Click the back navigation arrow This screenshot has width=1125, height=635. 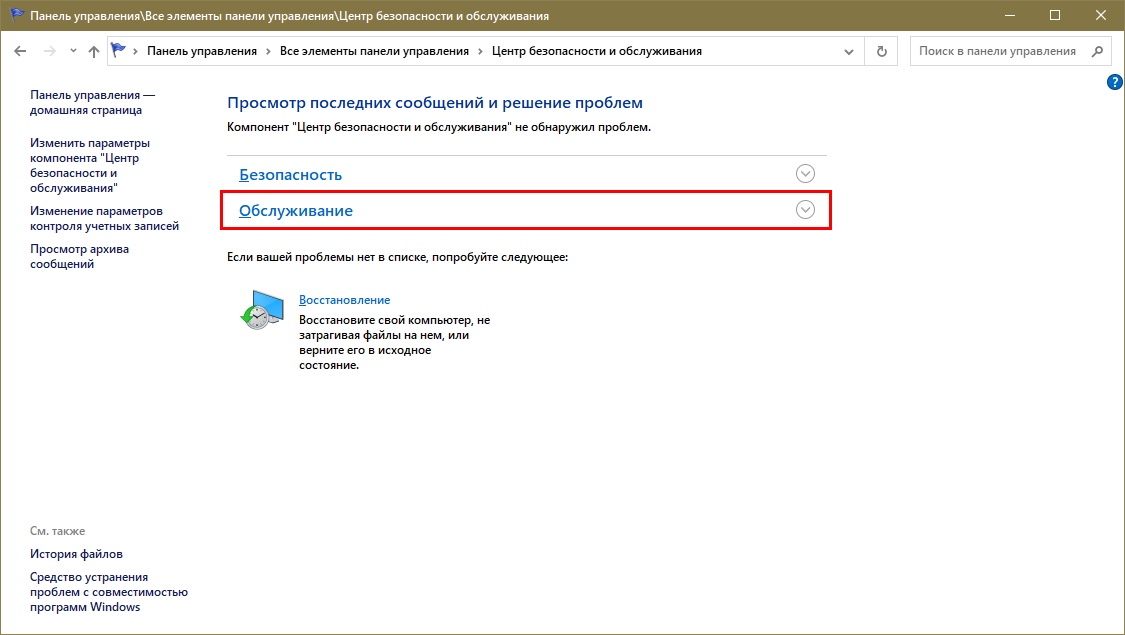20,51
